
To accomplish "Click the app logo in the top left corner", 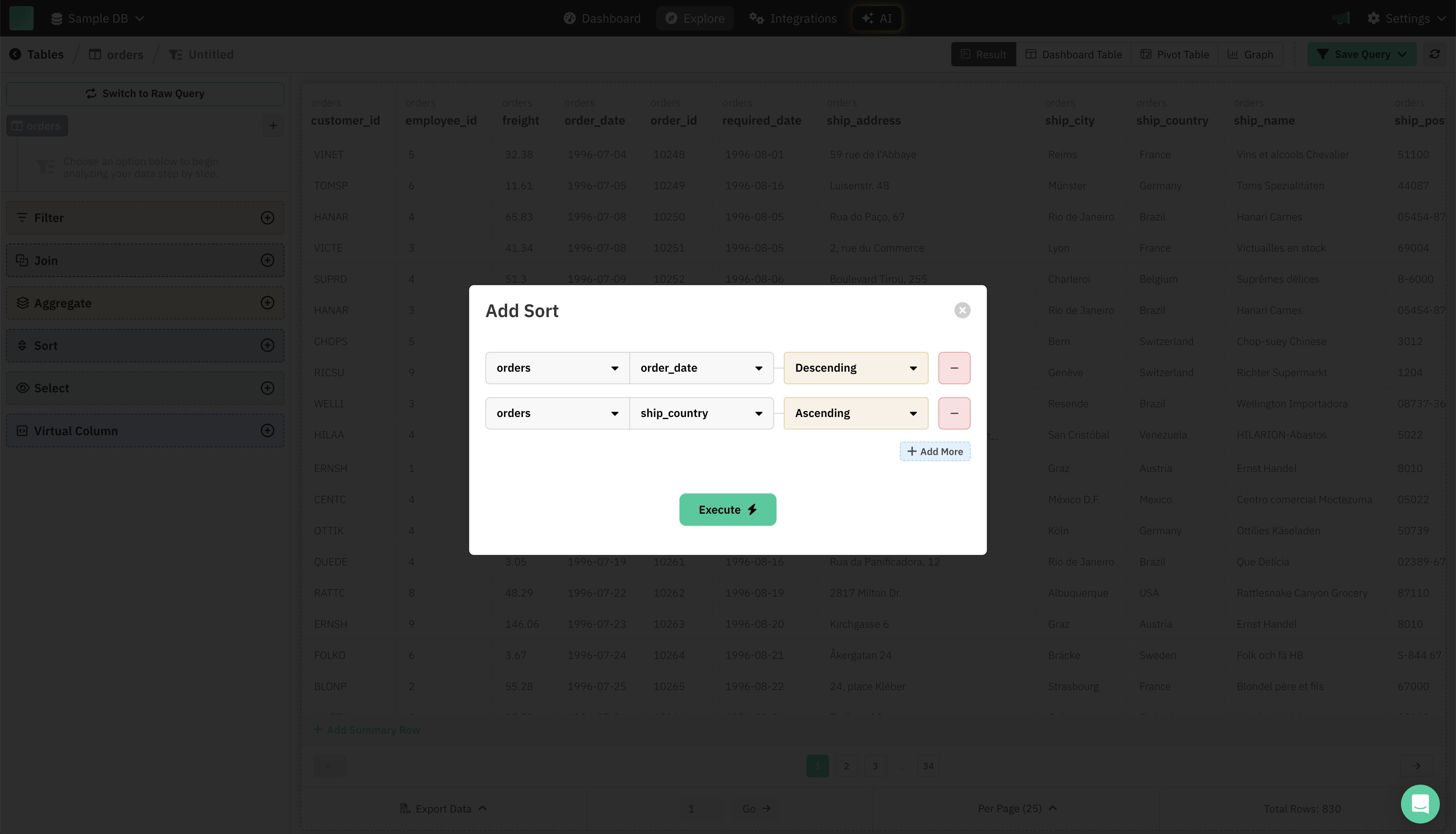I will coord(22,18).
